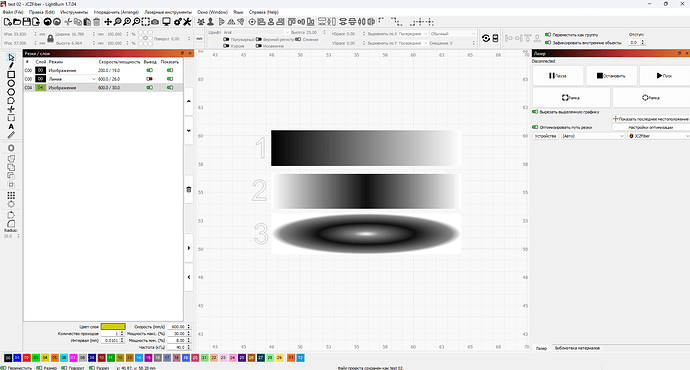The width and height of the screenshot is (690, 370).
Task: Open the Линия layer mode dropdown
Action: tap(72, 79)
